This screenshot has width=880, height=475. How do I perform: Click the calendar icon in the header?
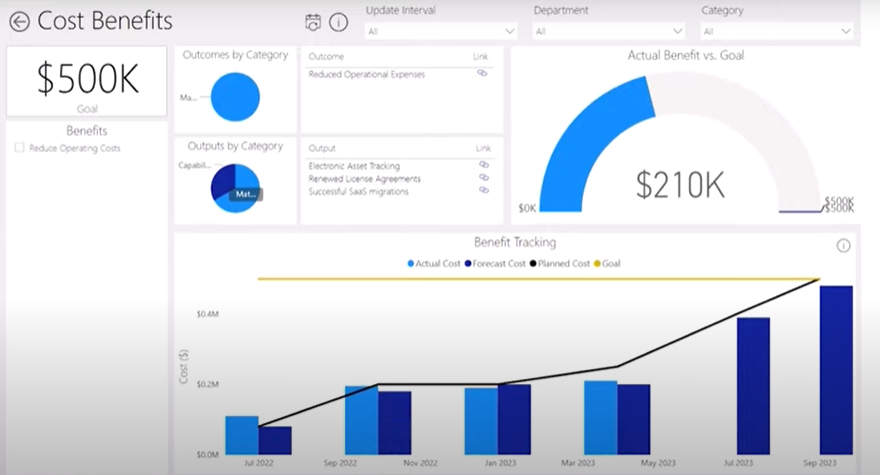click(313, 22)
